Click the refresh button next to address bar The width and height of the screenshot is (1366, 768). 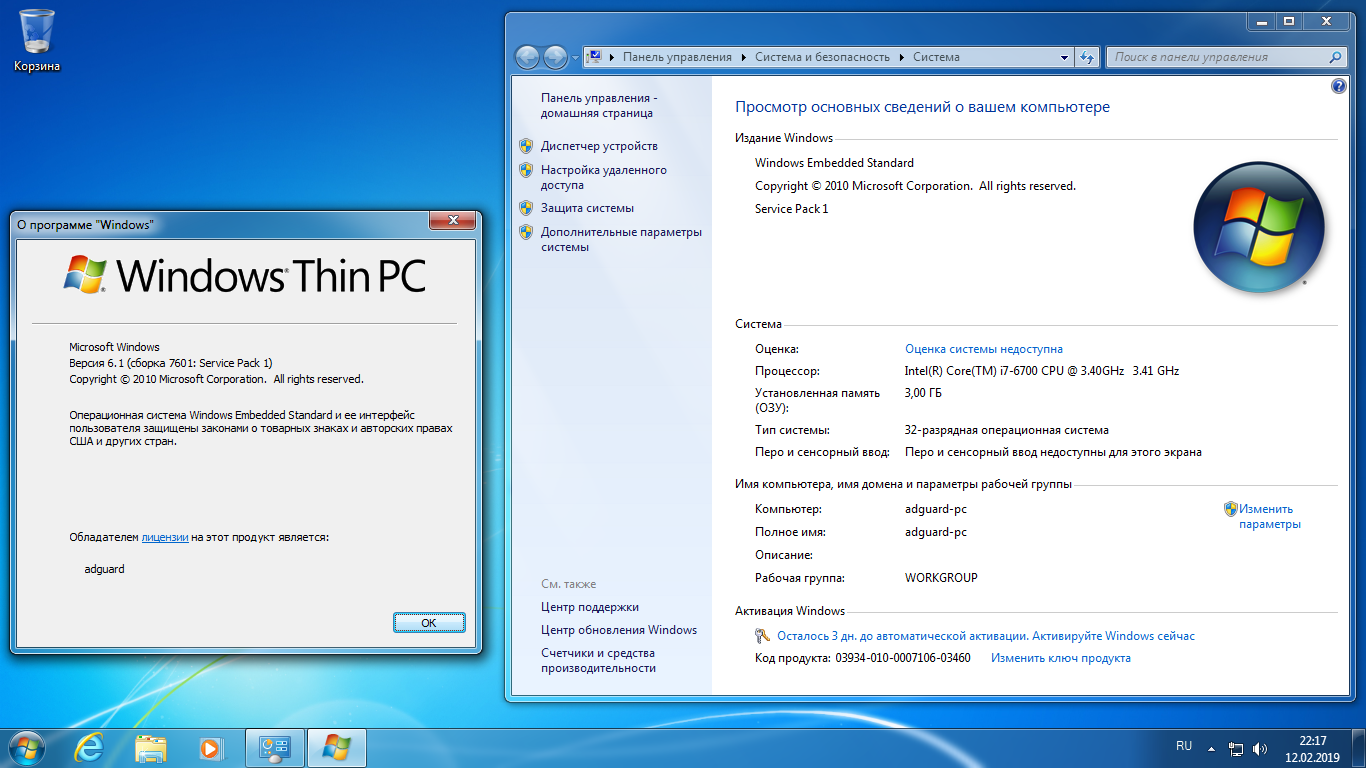(x=1088, y=57)
